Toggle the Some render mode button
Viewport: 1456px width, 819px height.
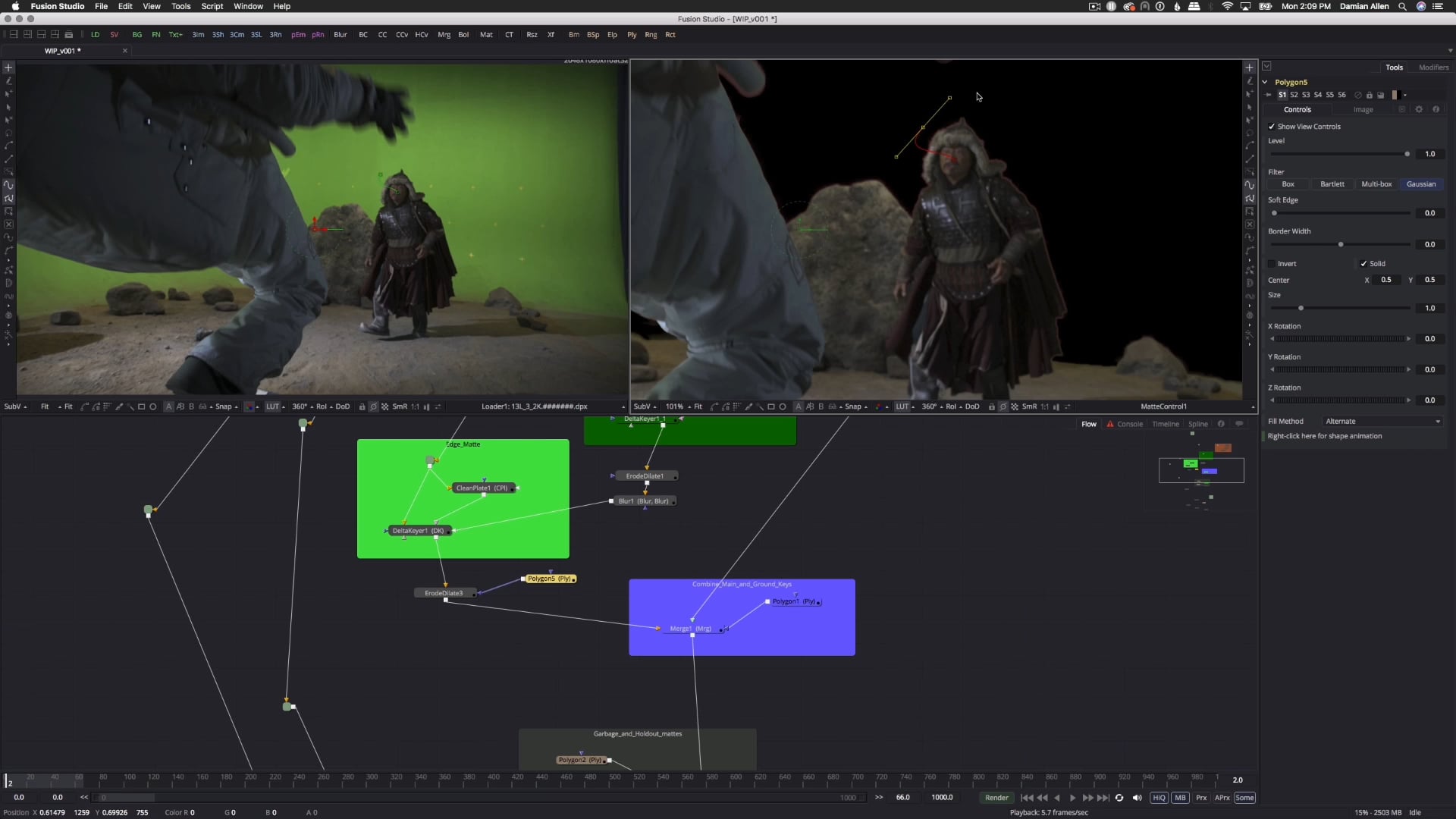1244,798
